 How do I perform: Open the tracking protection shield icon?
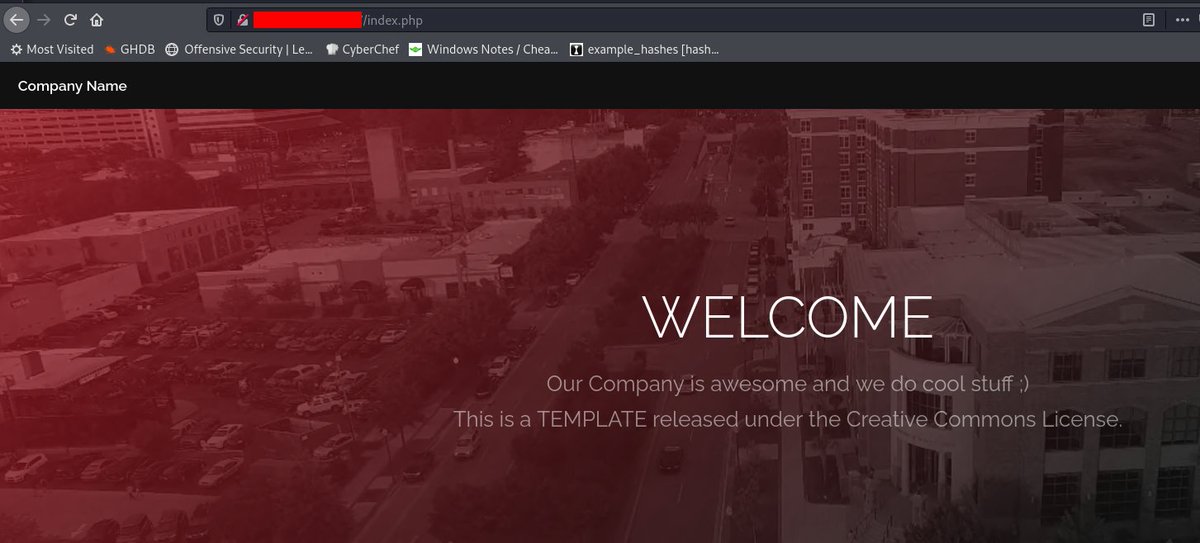pos(219,19)
